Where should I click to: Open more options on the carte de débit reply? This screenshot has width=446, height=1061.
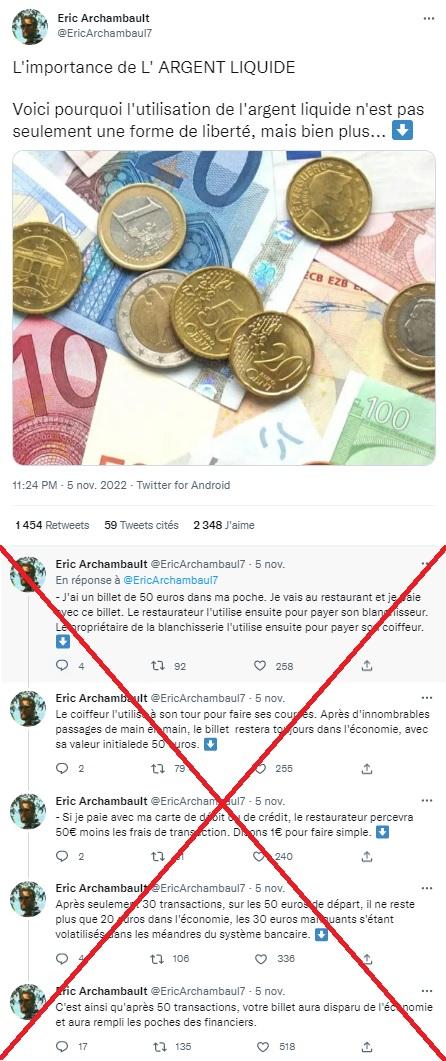[x=427, y=800]
